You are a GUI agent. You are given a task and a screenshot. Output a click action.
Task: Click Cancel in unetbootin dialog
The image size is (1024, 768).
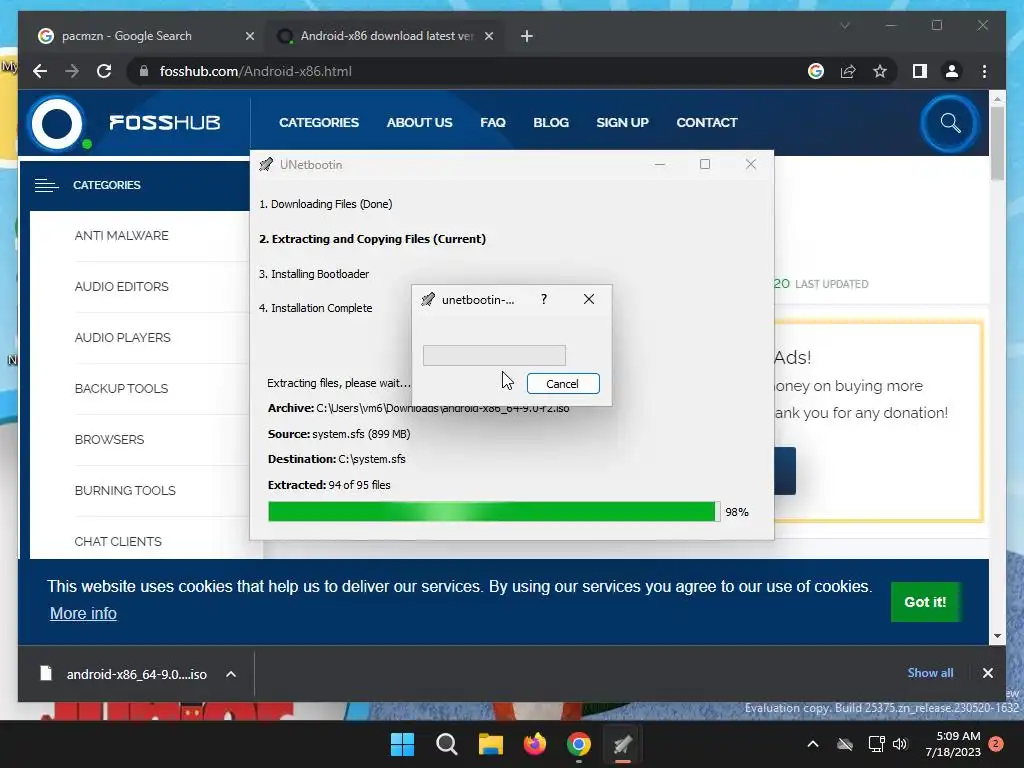point(563,383)
